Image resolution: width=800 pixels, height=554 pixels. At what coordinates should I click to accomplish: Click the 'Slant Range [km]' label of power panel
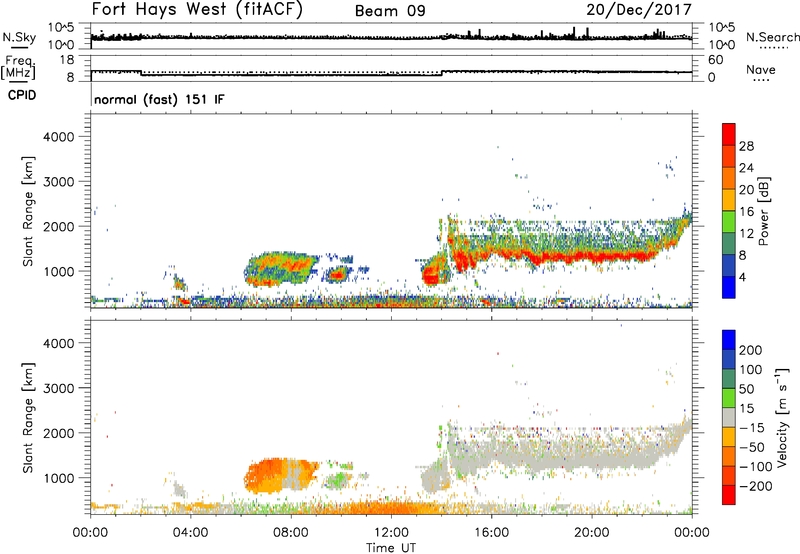pyautogui.click(x=28, y=211)
